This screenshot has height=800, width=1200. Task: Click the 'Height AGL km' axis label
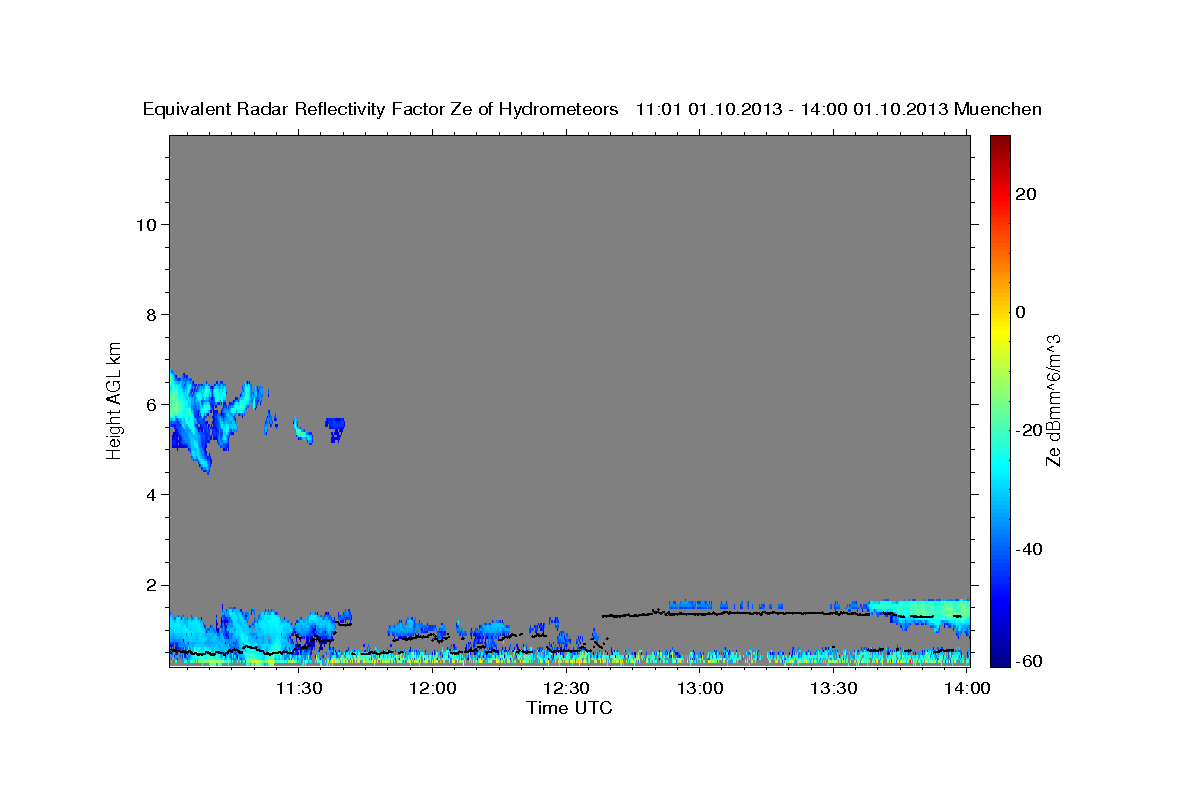click(x=115, y=399)
